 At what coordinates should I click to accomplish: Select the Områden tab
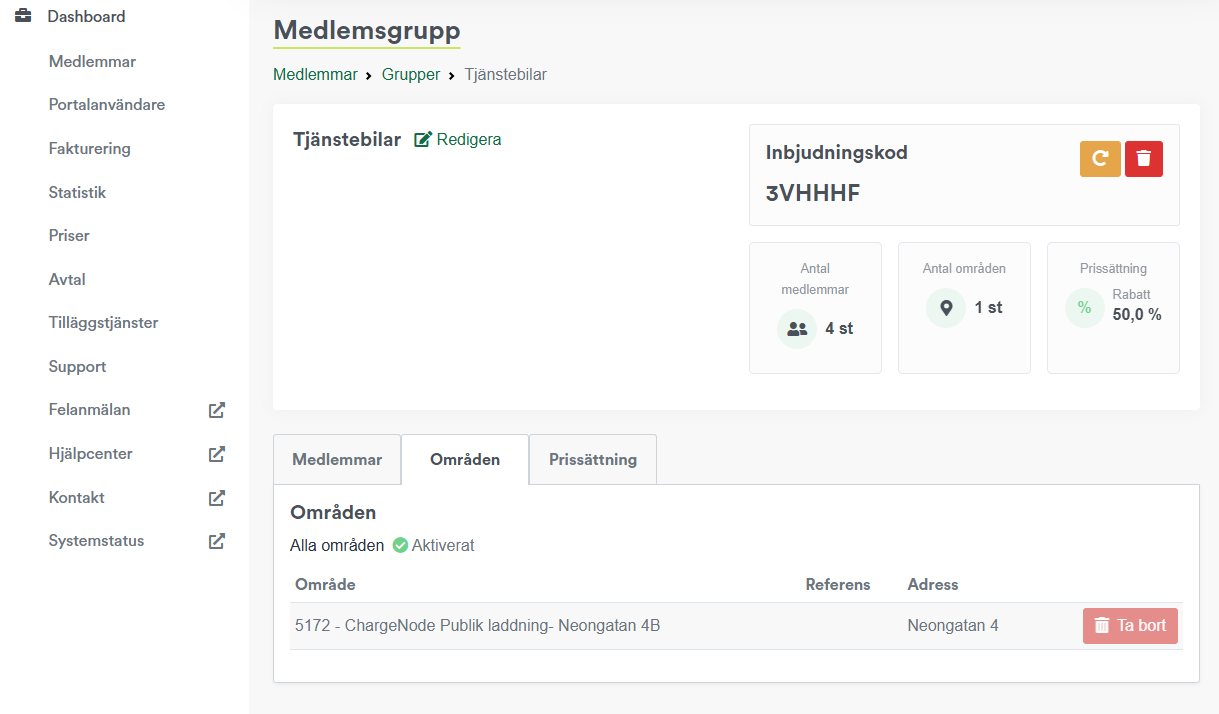465,460
